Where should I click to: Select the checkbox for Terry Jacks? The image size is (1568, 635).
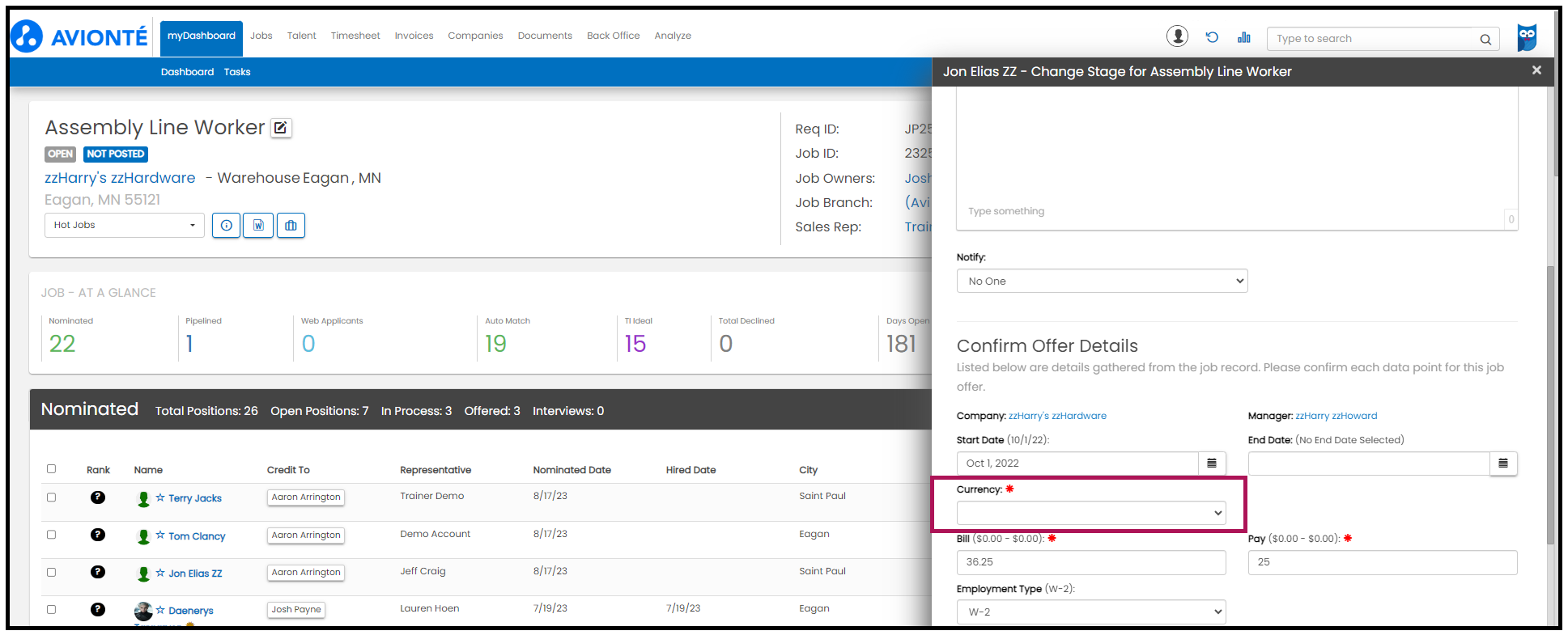click(52, 497)
